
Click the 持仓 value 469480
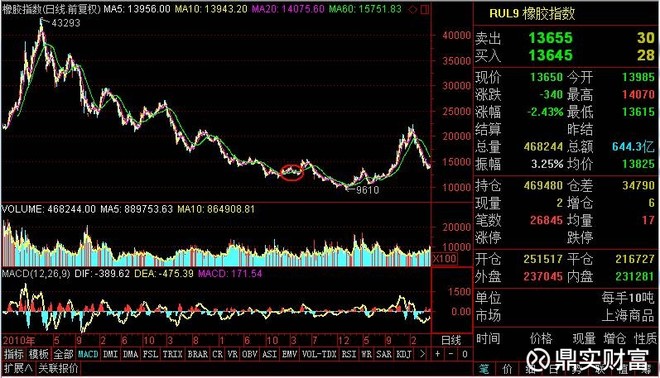pos(543,185)
